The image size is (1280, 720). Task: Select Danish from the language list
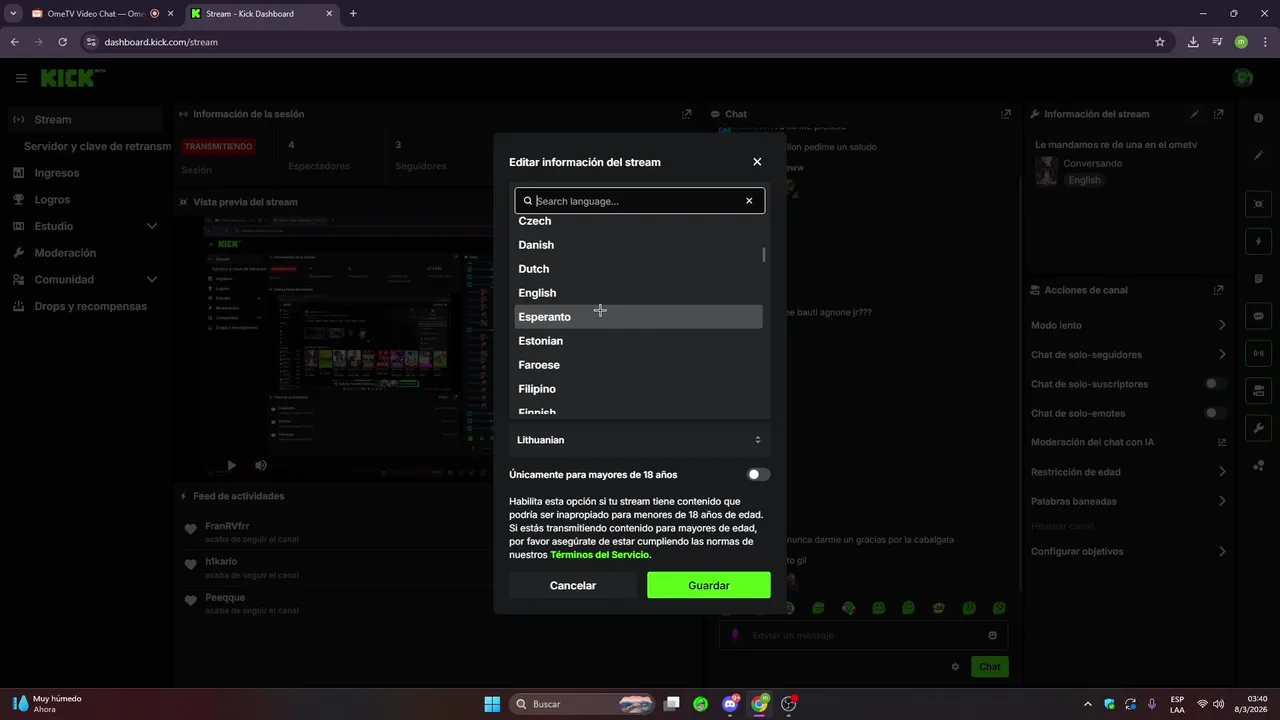638,245
